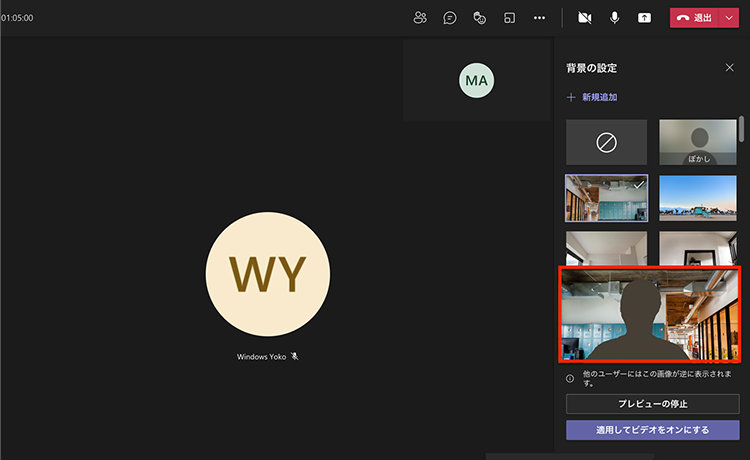
Task: Close the 背景の設定 panel
Action: (729, 68)
